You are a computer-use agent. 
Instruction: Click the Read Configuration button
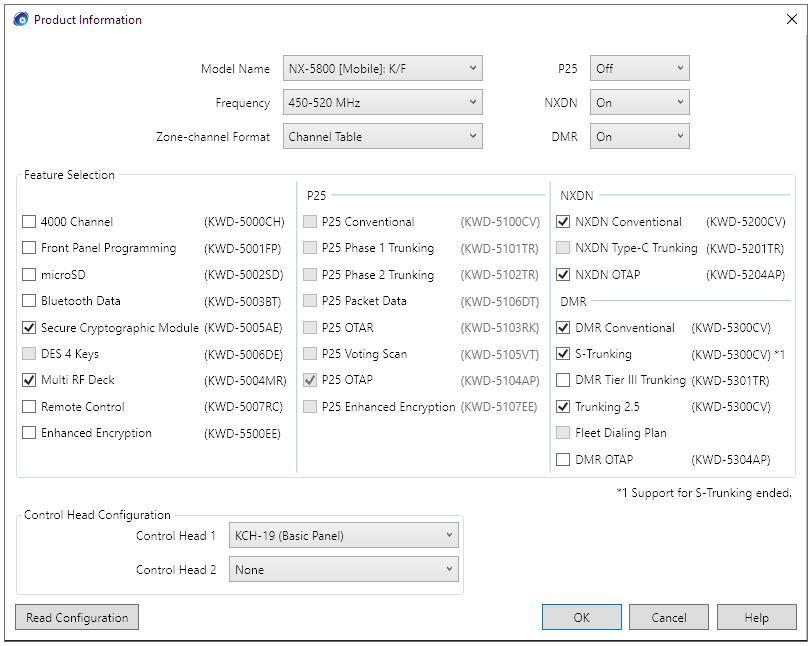tap(77, 618)
